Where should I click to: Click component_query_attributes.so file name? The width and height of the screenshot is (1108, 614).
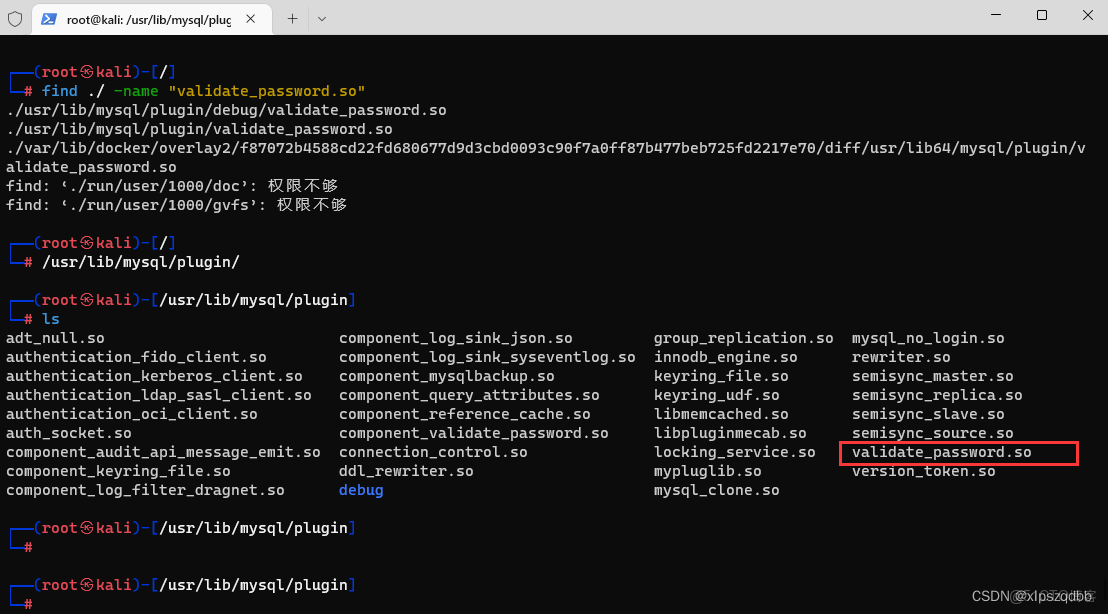[469, 396]
